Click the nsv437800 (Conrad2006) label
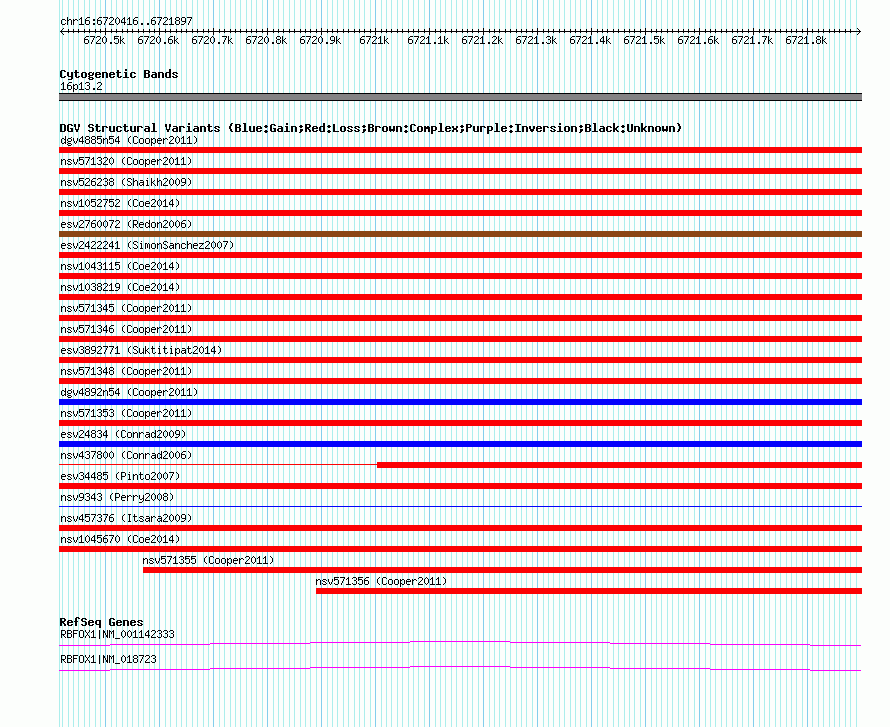Screen dimensions: 890x727 coord(126,455)
